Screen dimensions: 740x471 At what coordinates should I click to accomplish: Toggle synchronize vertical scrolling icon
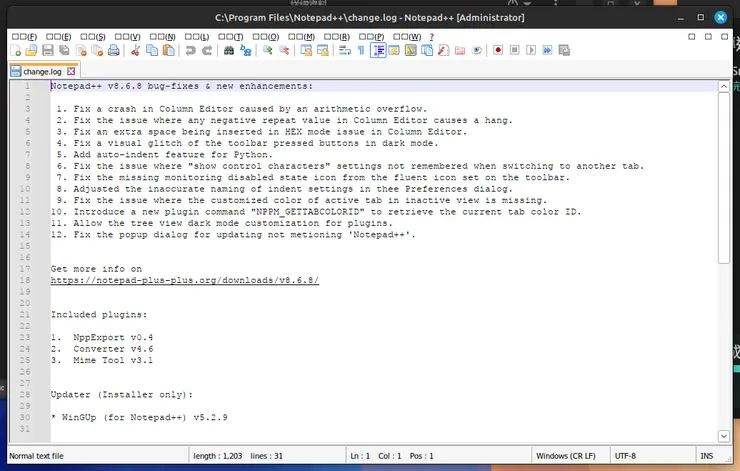click(x=306, y=50)
